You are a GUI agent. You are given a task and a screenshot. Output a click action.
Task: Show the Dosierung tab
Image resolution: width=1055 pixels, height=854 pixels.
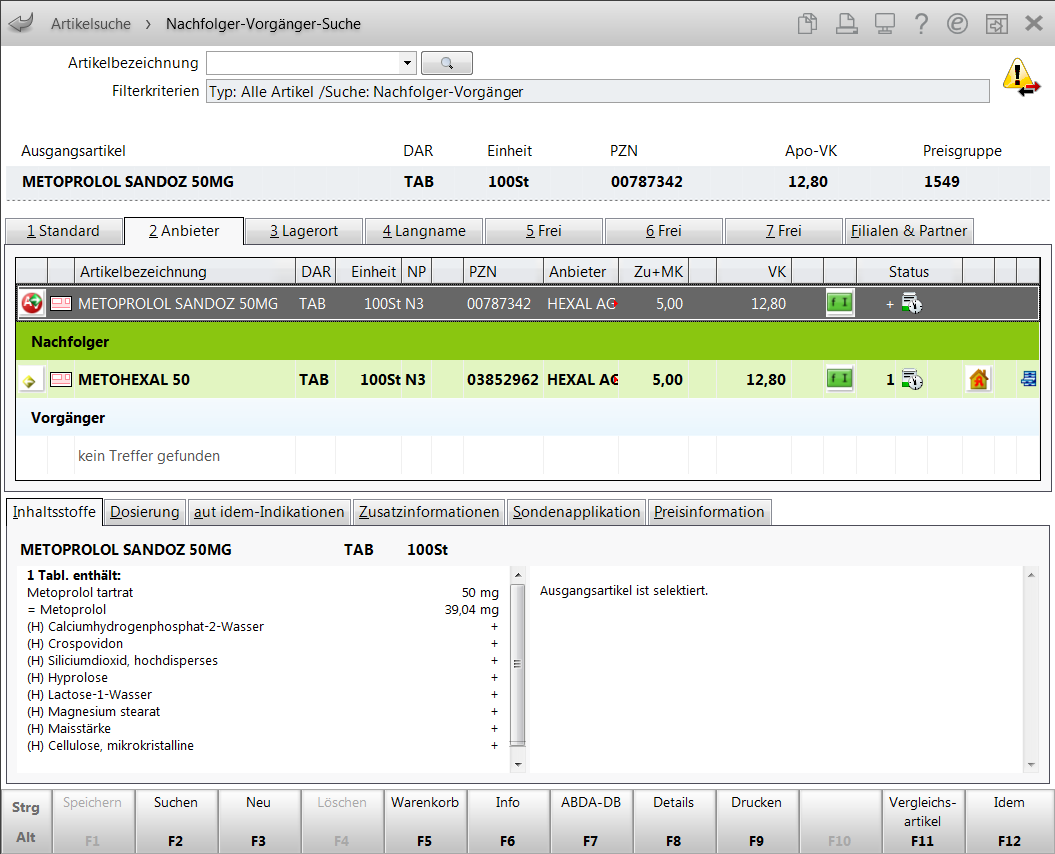coord(145,512)
